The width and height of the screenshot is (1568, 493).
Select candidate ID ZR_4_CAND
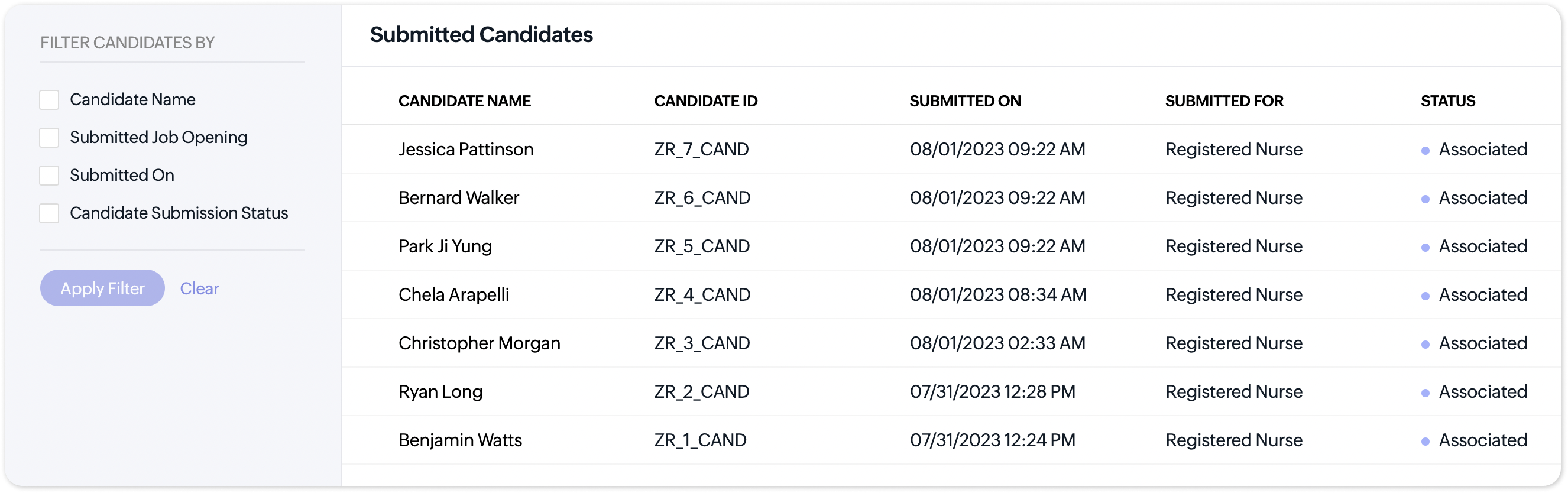click(x=702, y=294)
